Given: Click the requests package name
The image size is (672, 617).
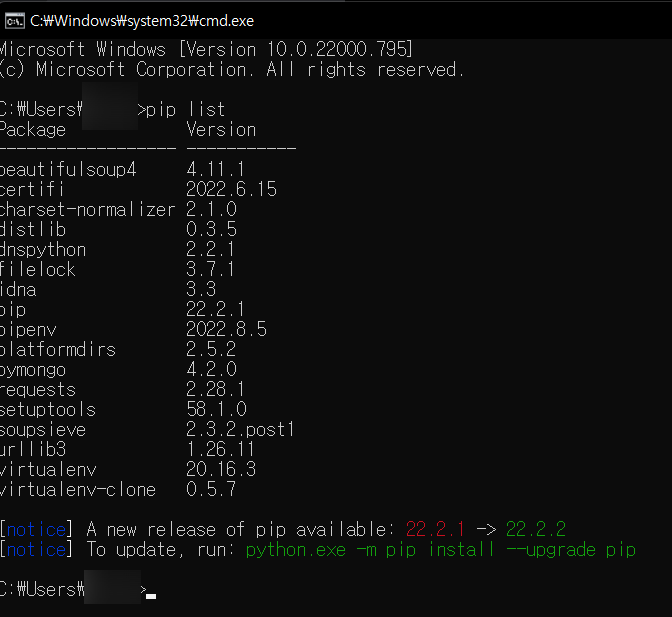Looking at the screenshot, I should (38, 390).
